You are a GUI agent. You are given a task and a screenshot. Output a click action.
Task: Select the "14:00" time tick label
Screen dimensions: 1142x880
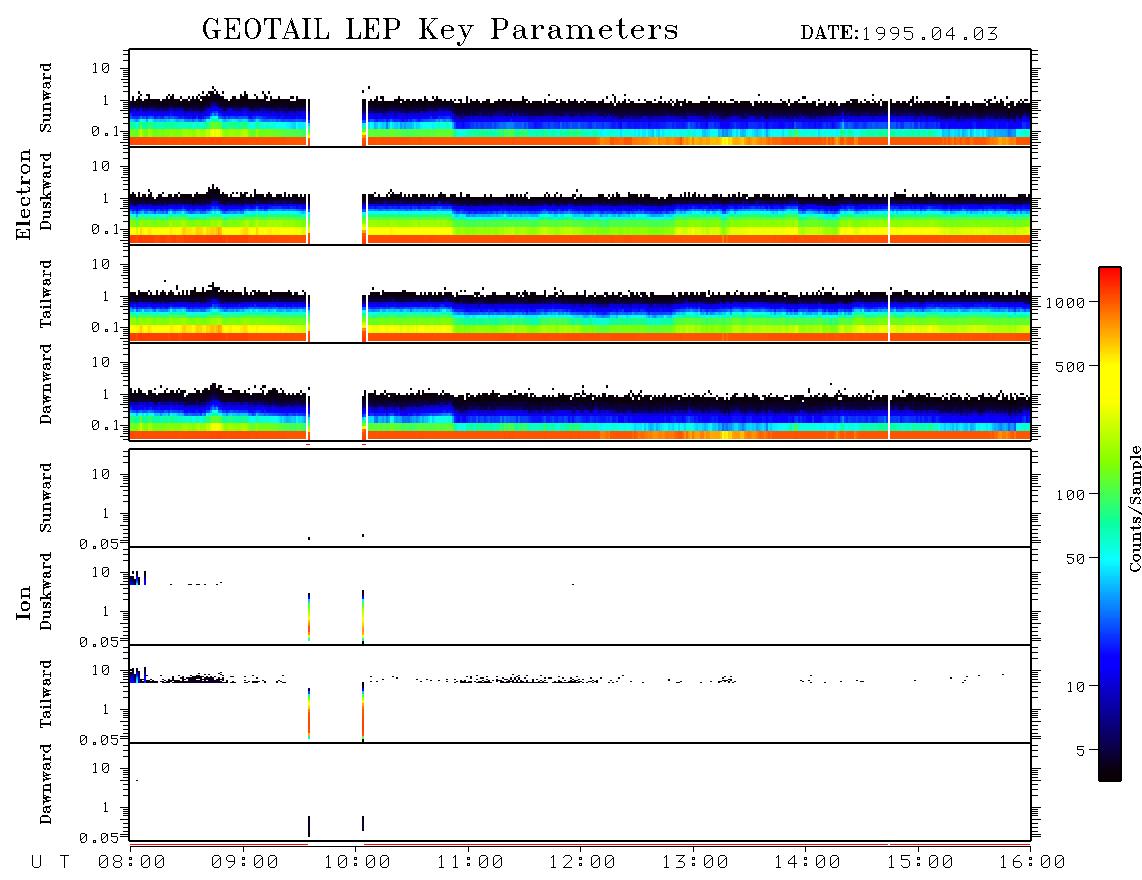click(x=807, y=863)
